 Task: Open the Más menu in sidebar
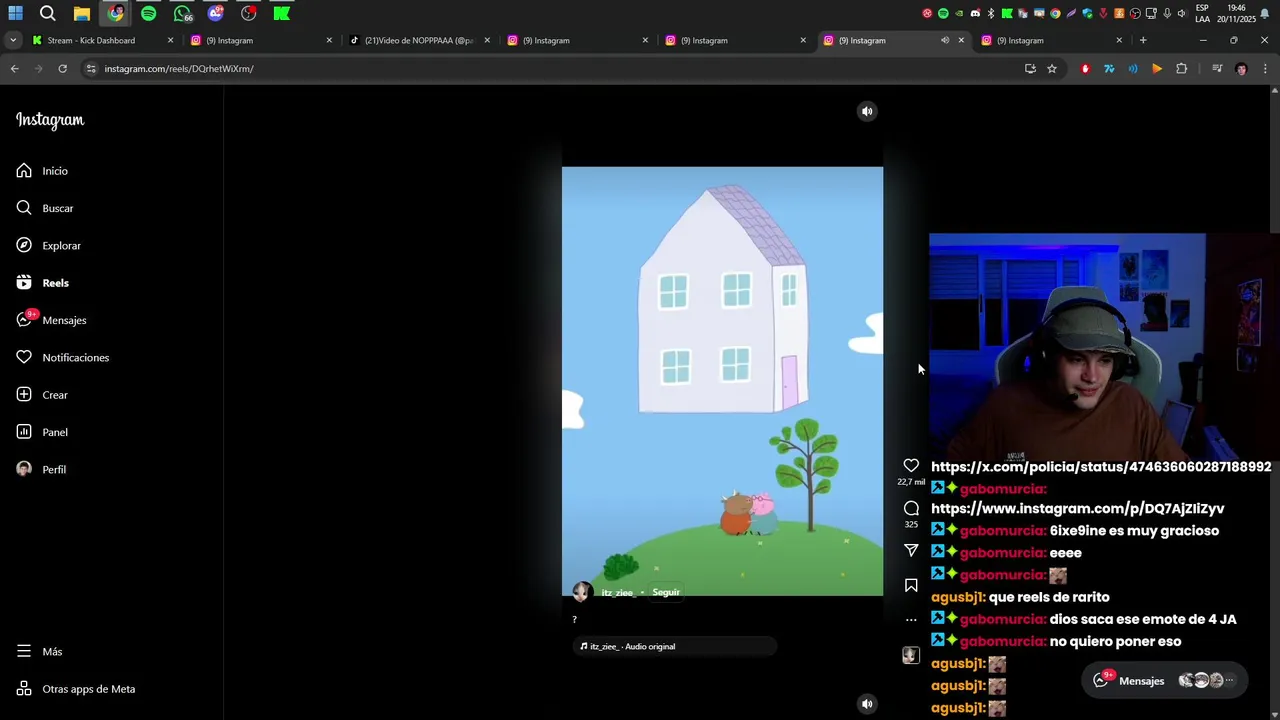(39, 652)
